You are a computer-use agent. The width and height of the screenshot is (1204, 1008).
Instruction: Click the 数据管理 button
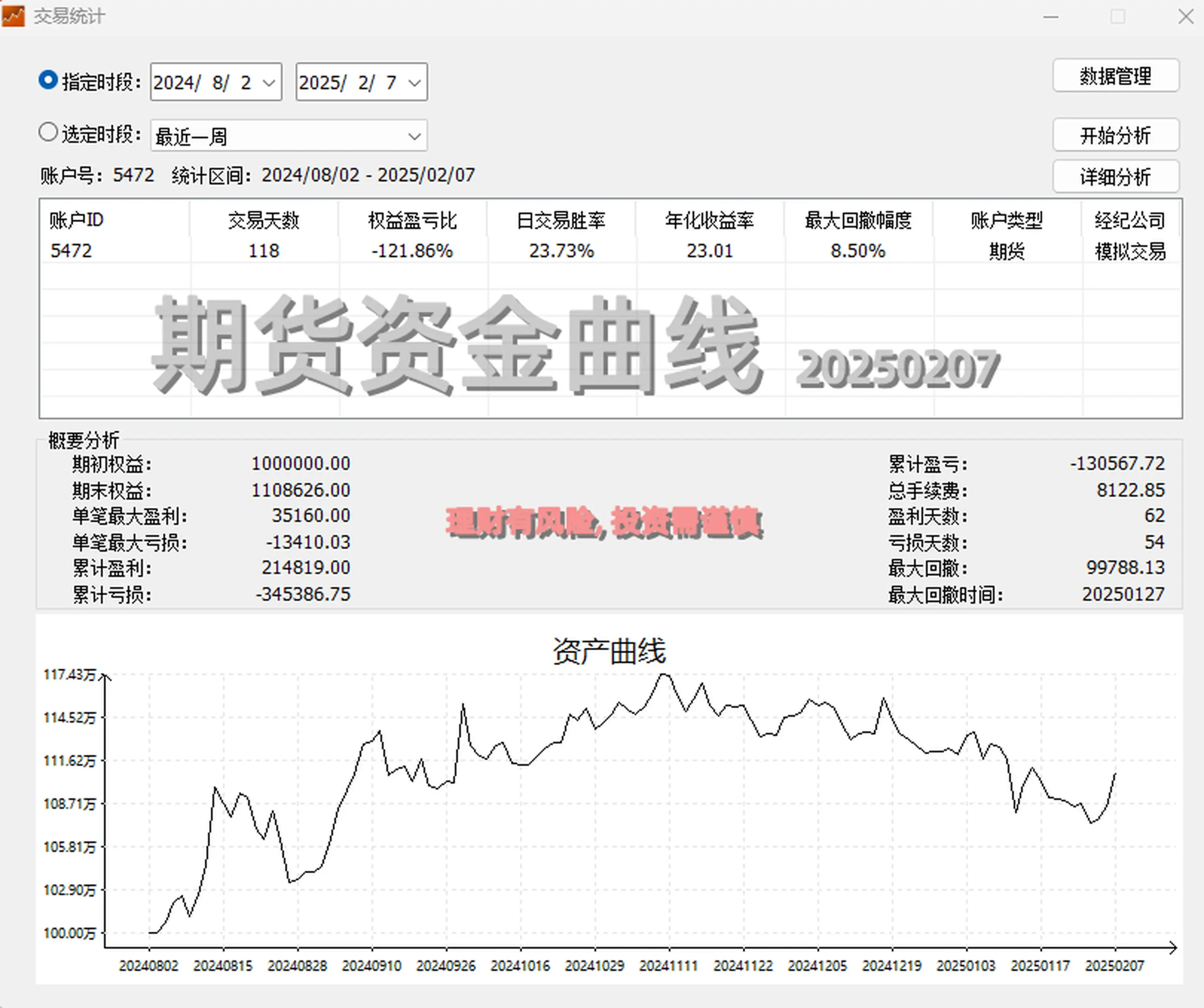coord(1115,76)
